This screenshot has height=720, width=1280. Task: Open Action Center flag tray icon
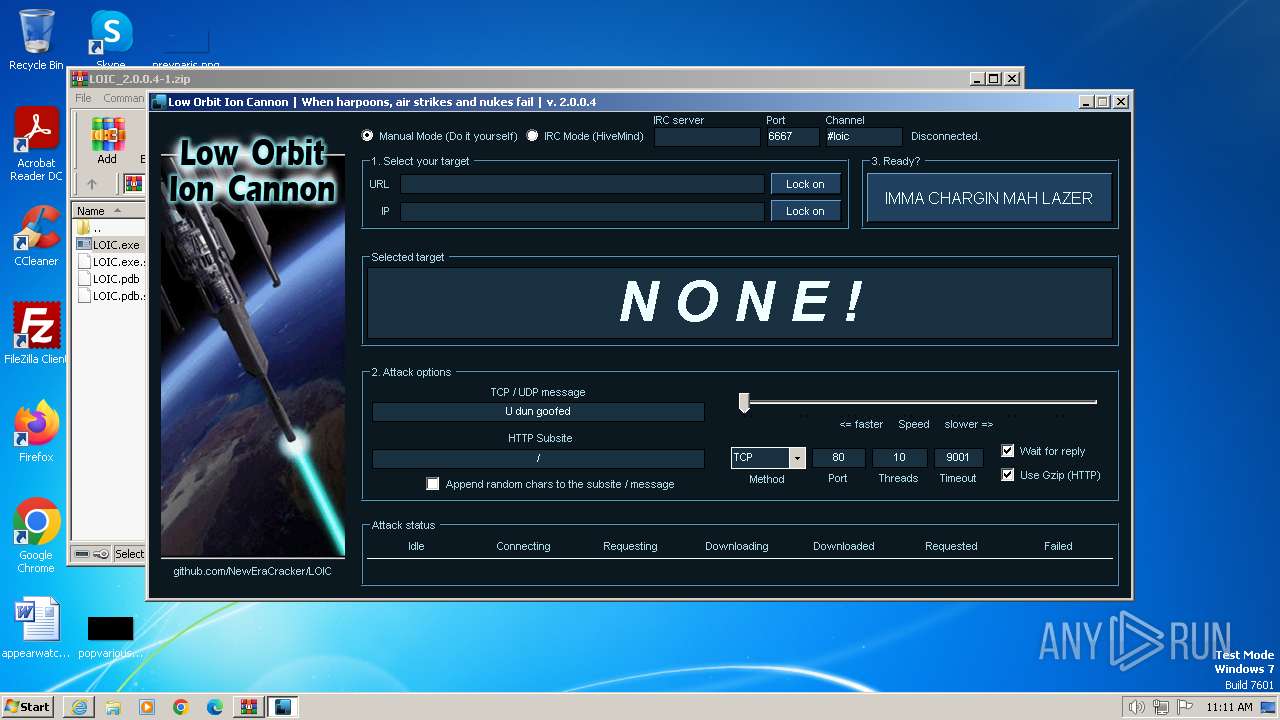[x=1185, y=707]
